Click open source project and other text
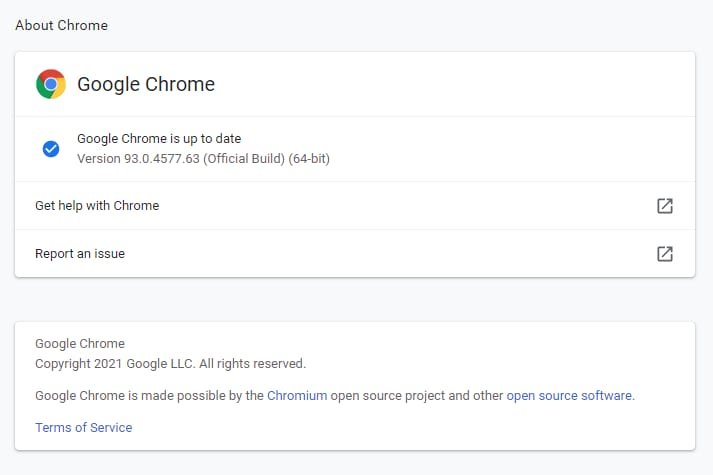Screen dimensions: 713x475 coord(417,395)
